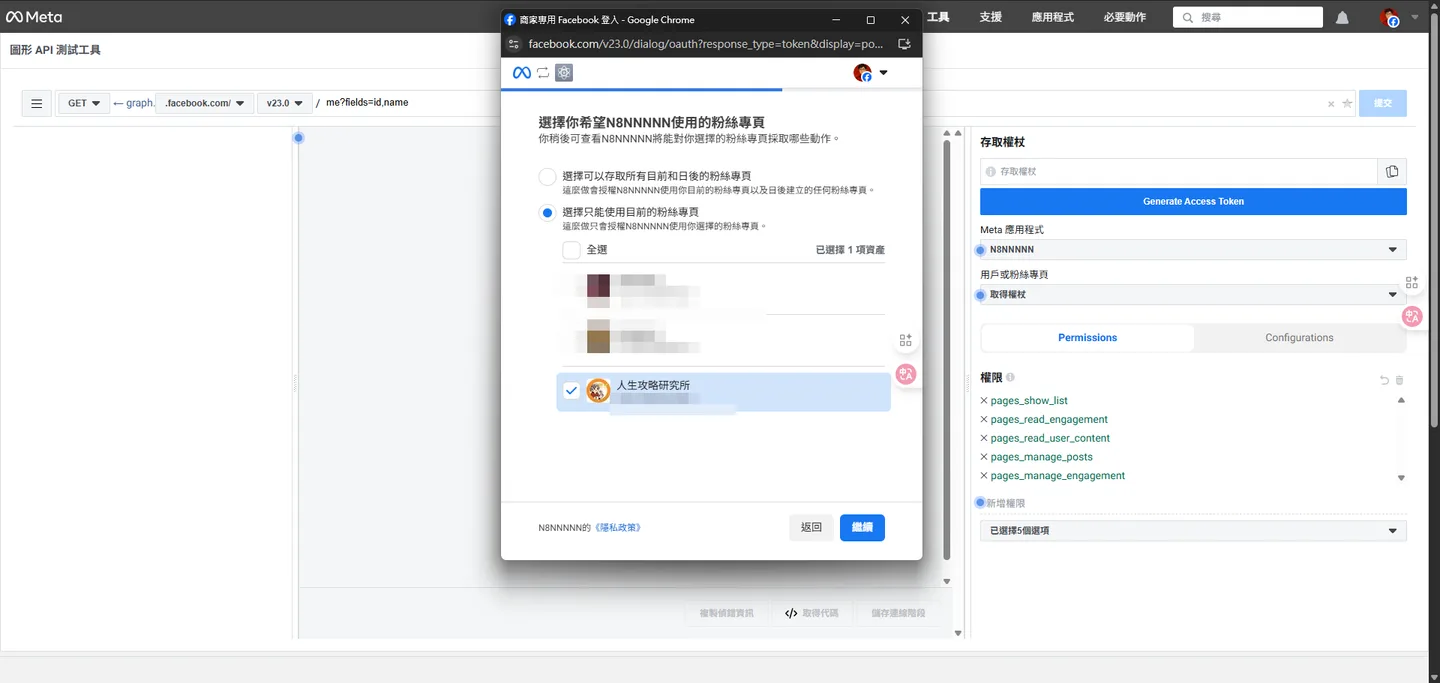Click the popup window's facebook.com address bar

705,44
